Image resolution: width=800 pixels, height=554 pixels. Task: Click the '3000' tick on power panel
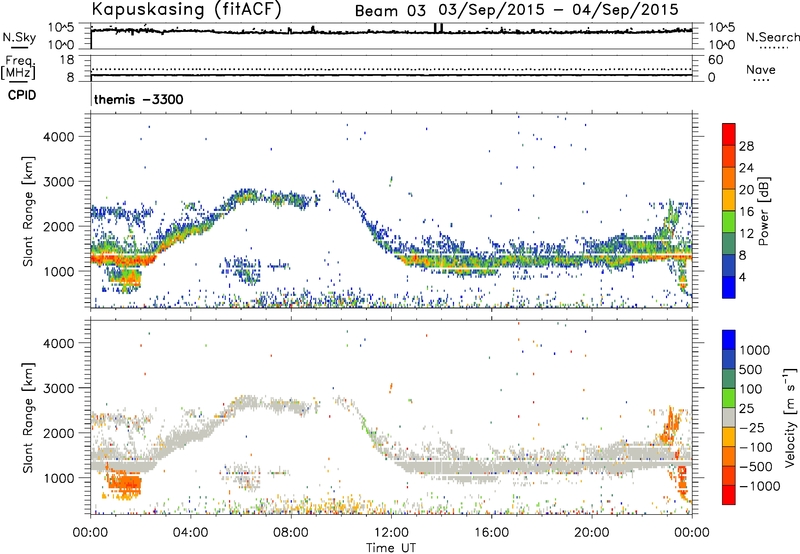[59, 182]
